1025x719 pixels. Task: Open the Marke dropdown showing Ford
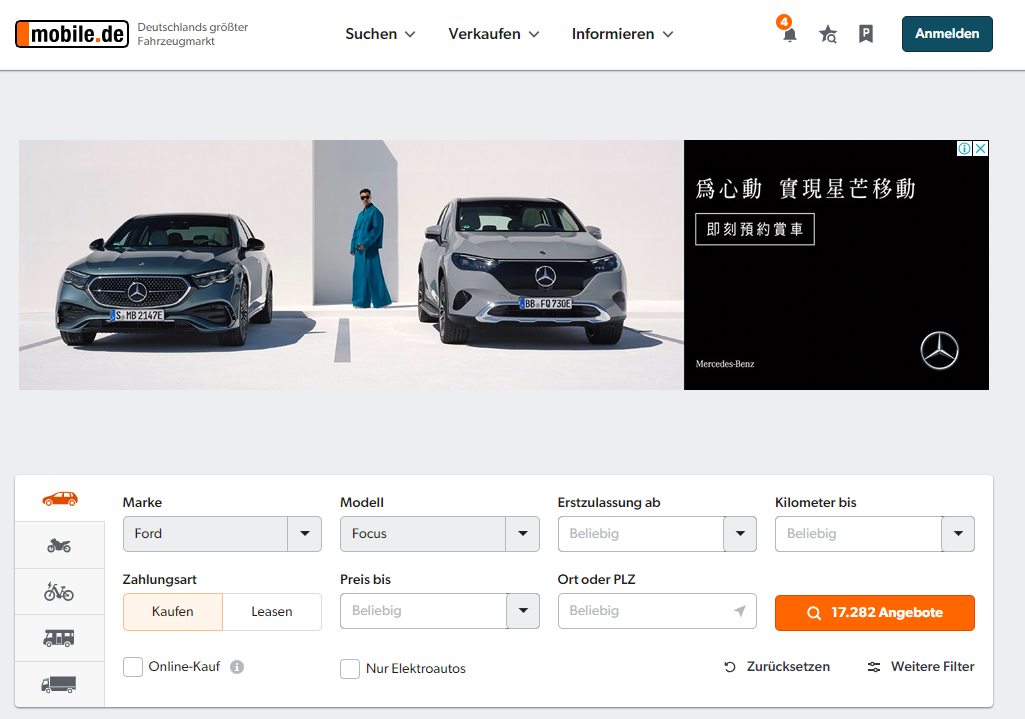[x=222, y=534]
